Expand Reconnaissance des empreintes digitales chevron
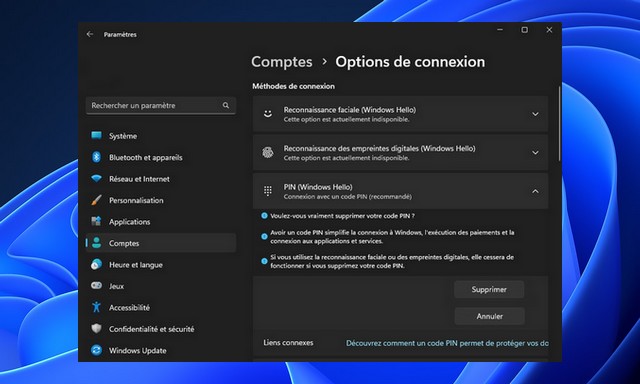Image resolution: width=640 pixels, height=384 pixels. 535,153
